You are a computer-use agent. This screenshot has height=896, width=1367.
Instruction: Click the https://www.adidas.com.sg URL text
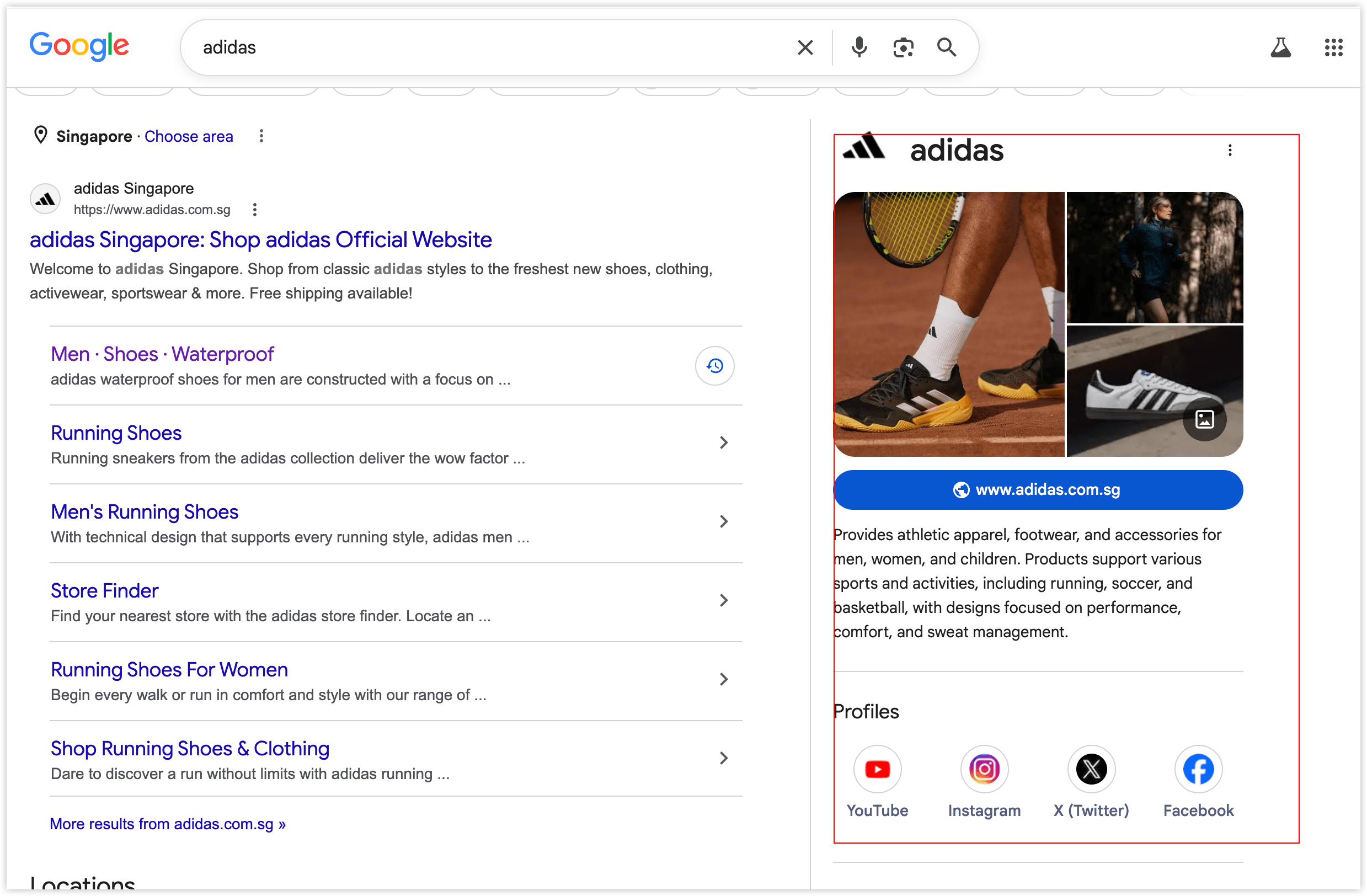(152, 210)
